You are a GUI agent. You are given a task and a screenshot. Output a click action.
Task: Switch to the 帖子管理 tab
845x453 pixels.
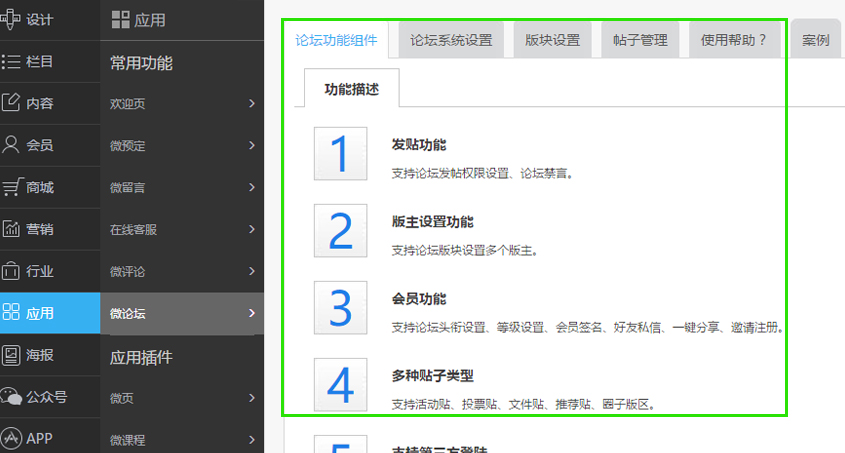[640, 41]
